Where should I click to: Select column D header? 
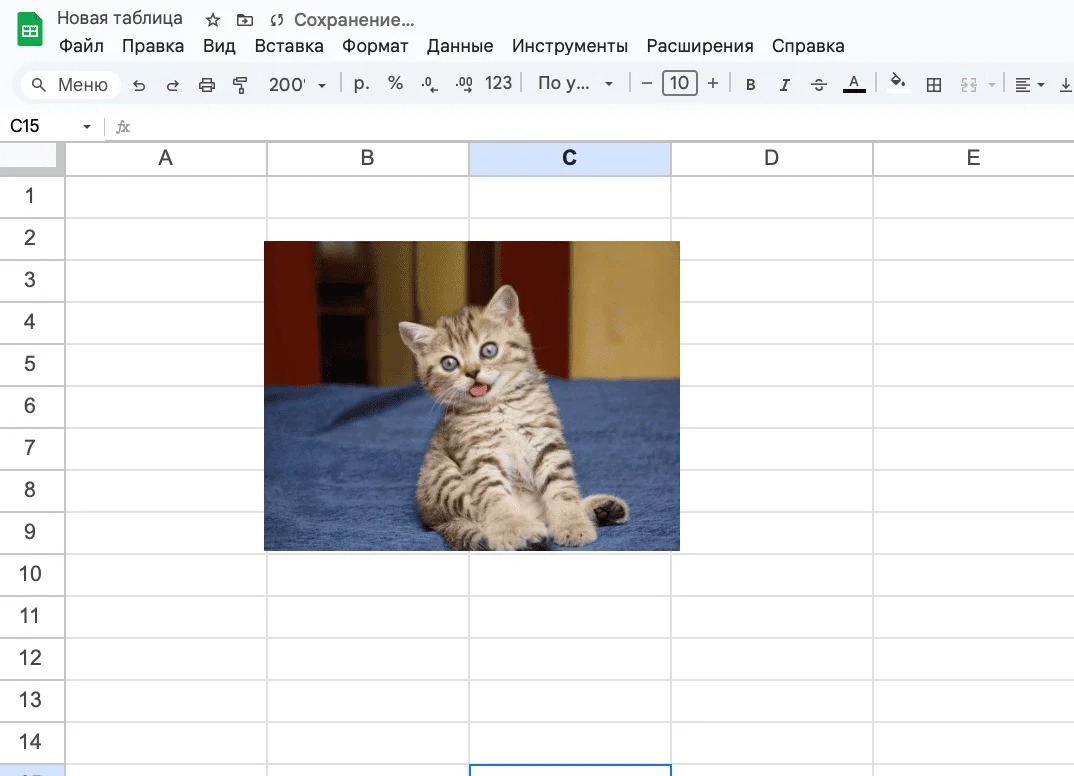click(772, 159)
